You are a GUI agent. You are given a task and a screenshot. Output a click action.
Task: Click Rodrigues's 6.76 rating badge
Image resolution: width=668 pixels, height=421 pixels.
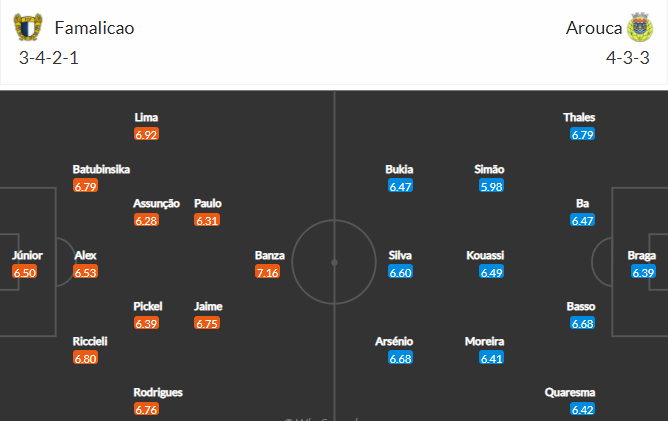[x=146, y=409]
